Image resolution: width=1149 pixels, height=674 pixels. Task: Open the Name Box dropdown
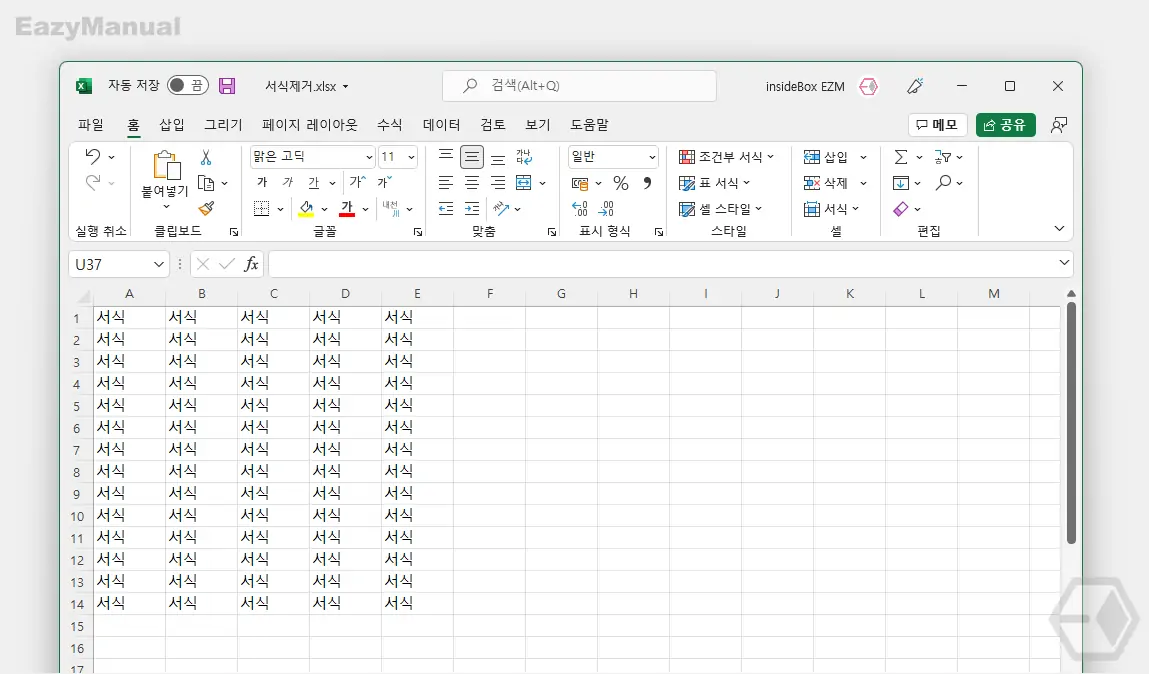(x=158, y=264)
